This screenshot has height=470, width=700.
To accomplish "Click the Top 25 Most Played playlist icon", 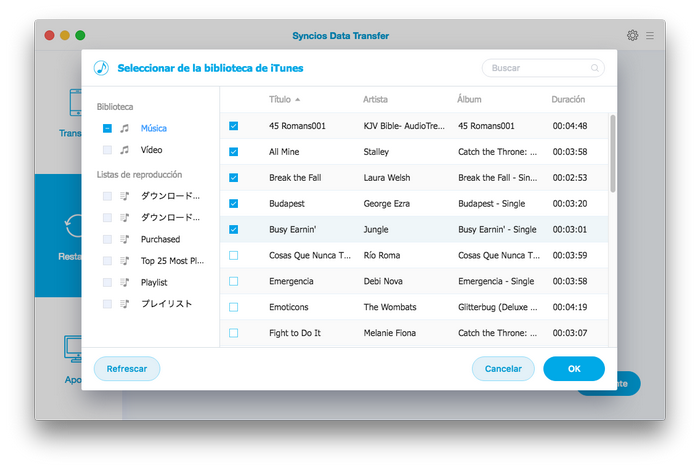I will click(125, 261).
